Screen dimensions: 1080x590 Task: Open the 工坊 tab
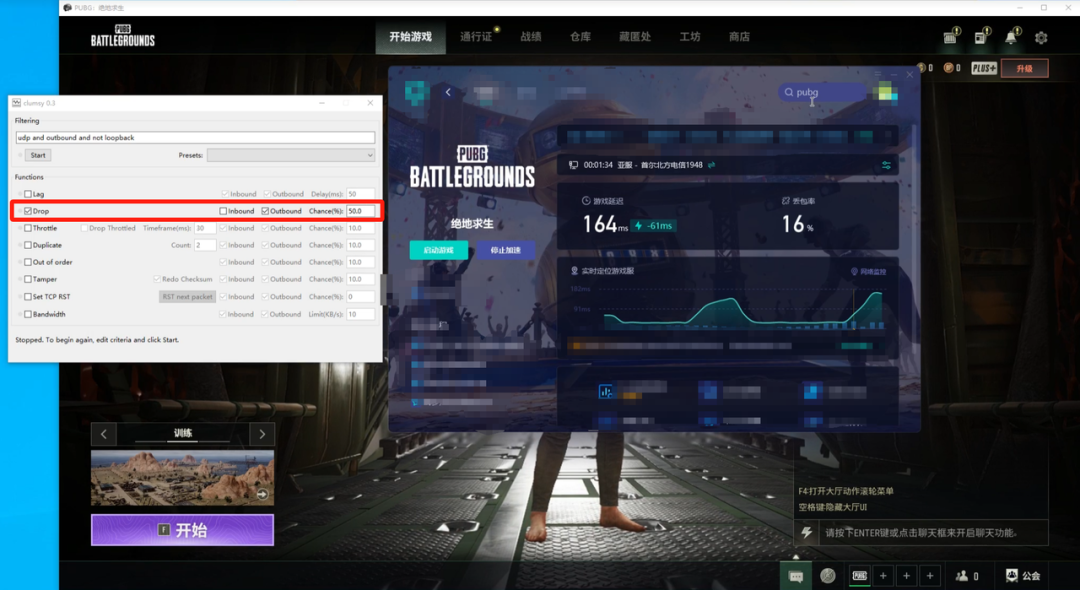click(689, 36)
